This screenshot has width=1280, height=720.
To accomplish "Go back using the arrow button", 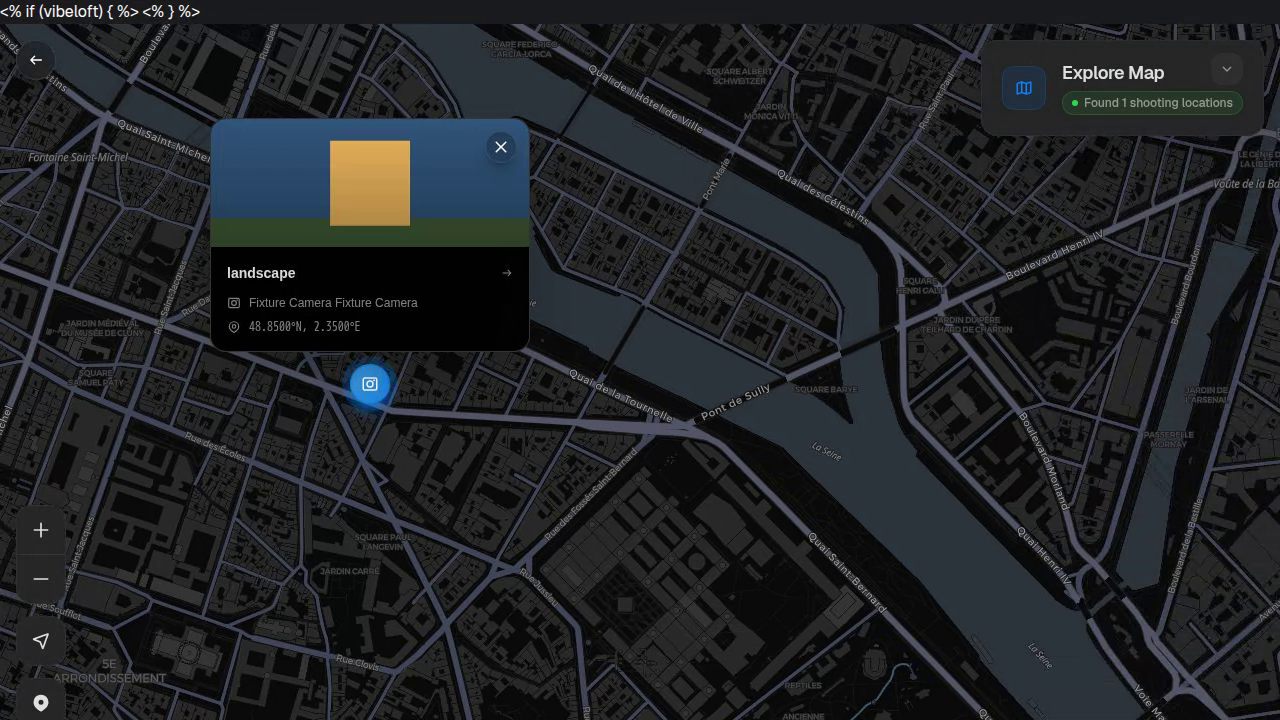I will point(36,60).
